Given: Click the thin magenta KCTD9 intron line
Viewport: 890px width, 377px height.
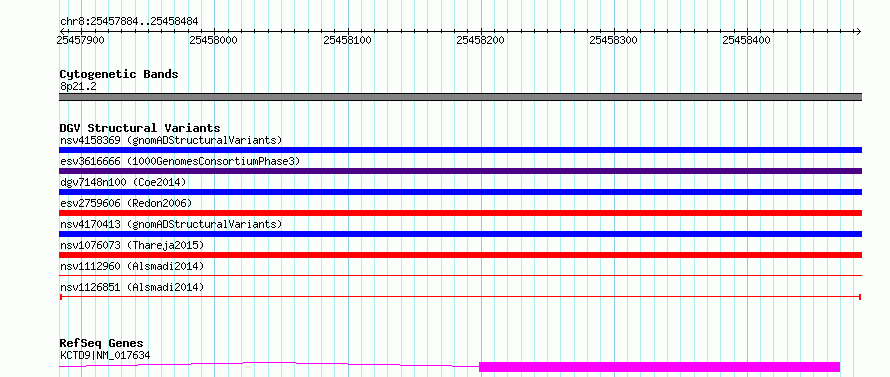Looking at the screenshot, I should (x=270, y=364).
